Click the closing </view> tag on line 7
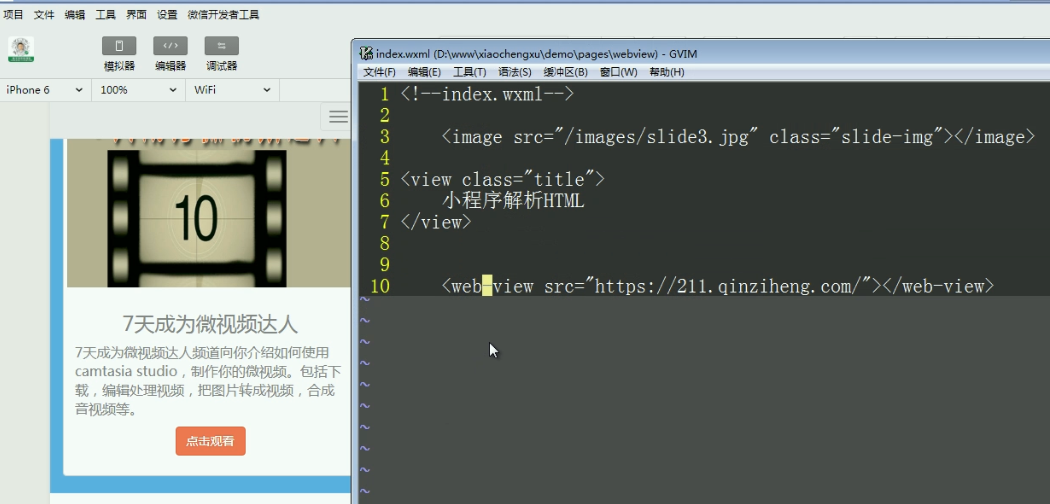This screenshot has width=1050, height=504. click(436, 222)
